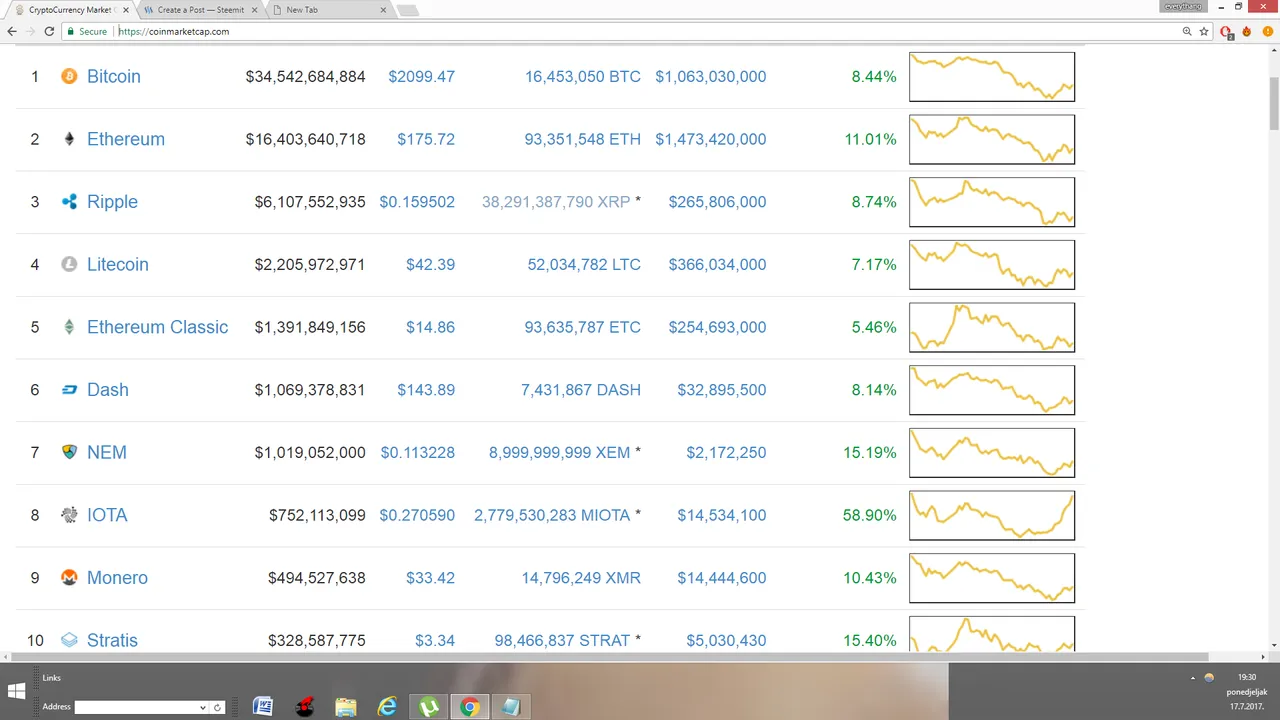Open the Bitcoin link
This screenshot has height=720, width=1280.
click(113, 76)
